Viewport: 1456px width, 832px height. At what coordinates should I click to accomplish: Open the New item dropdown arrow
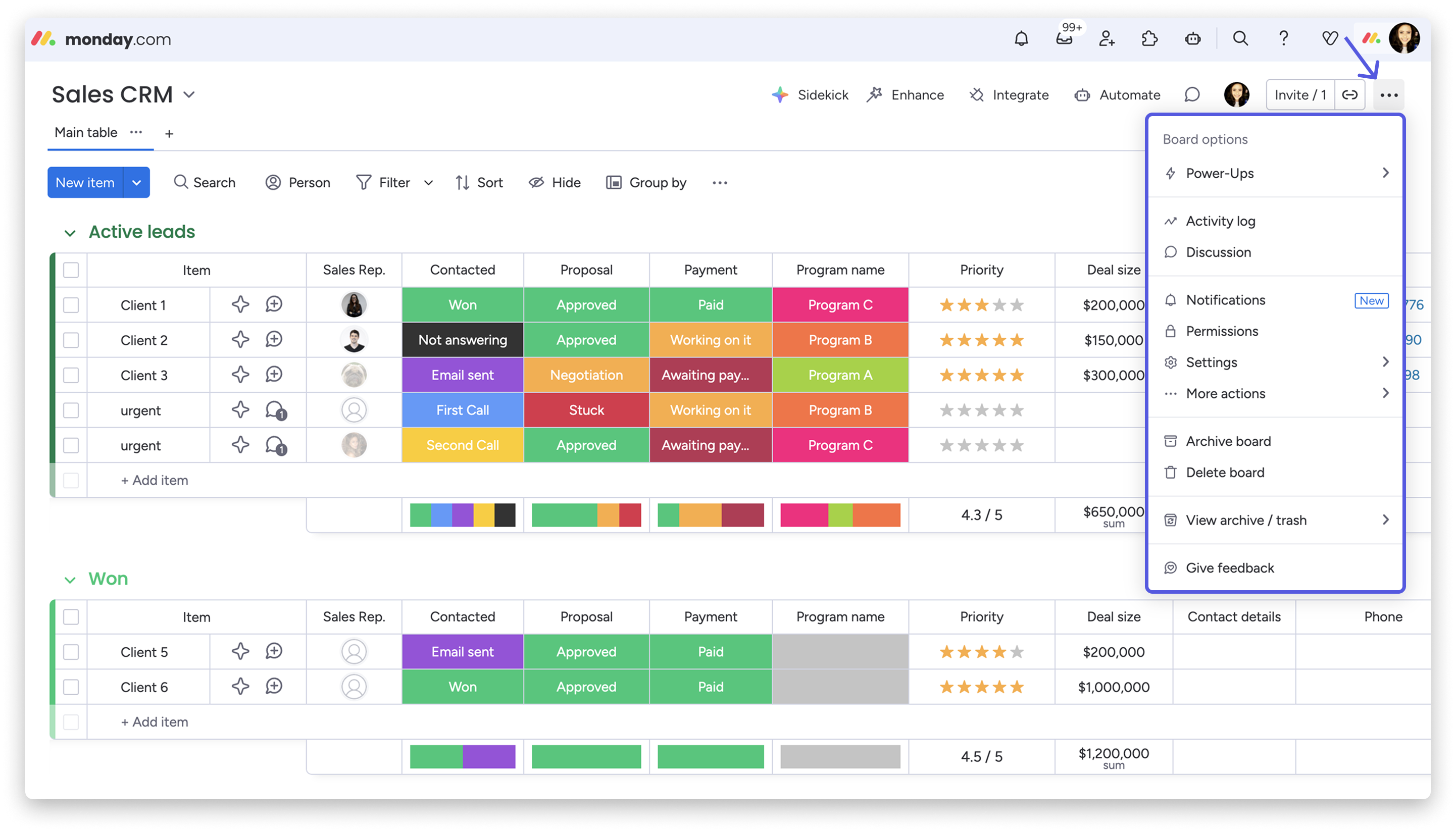tap(137, 183)
